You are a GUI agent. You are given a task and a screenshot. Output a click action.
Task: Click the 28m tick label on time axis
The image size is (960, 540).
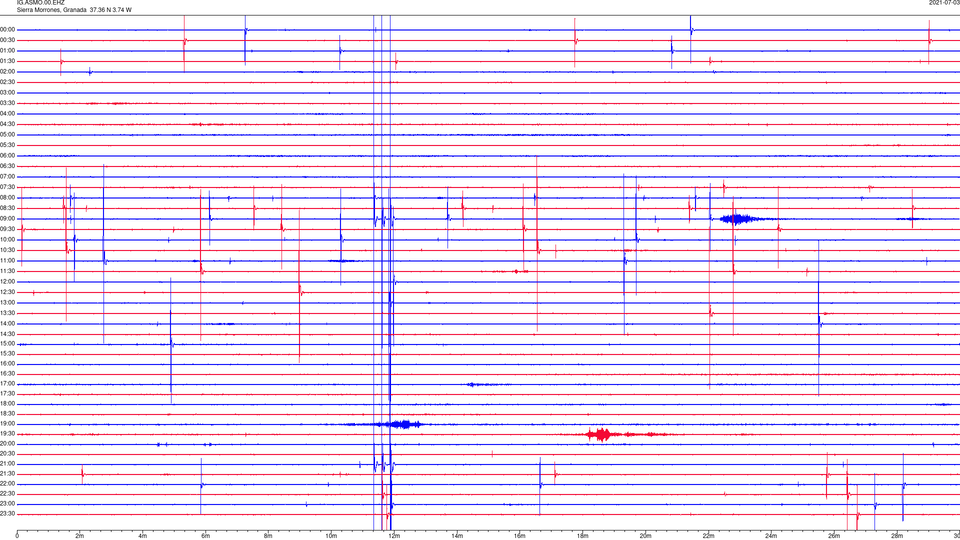pyautogui.click(x=897, y=536)
